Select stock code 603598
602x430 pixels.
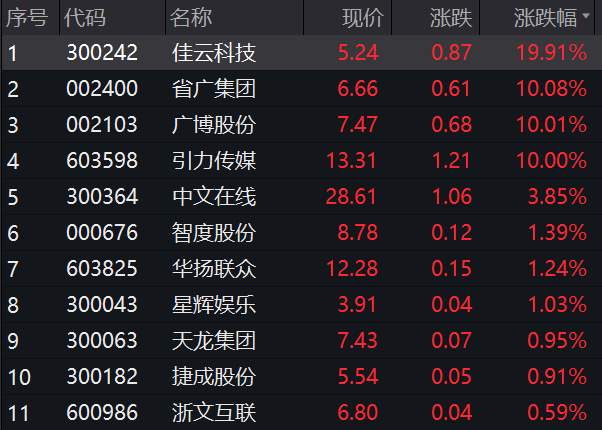point(102,160)
